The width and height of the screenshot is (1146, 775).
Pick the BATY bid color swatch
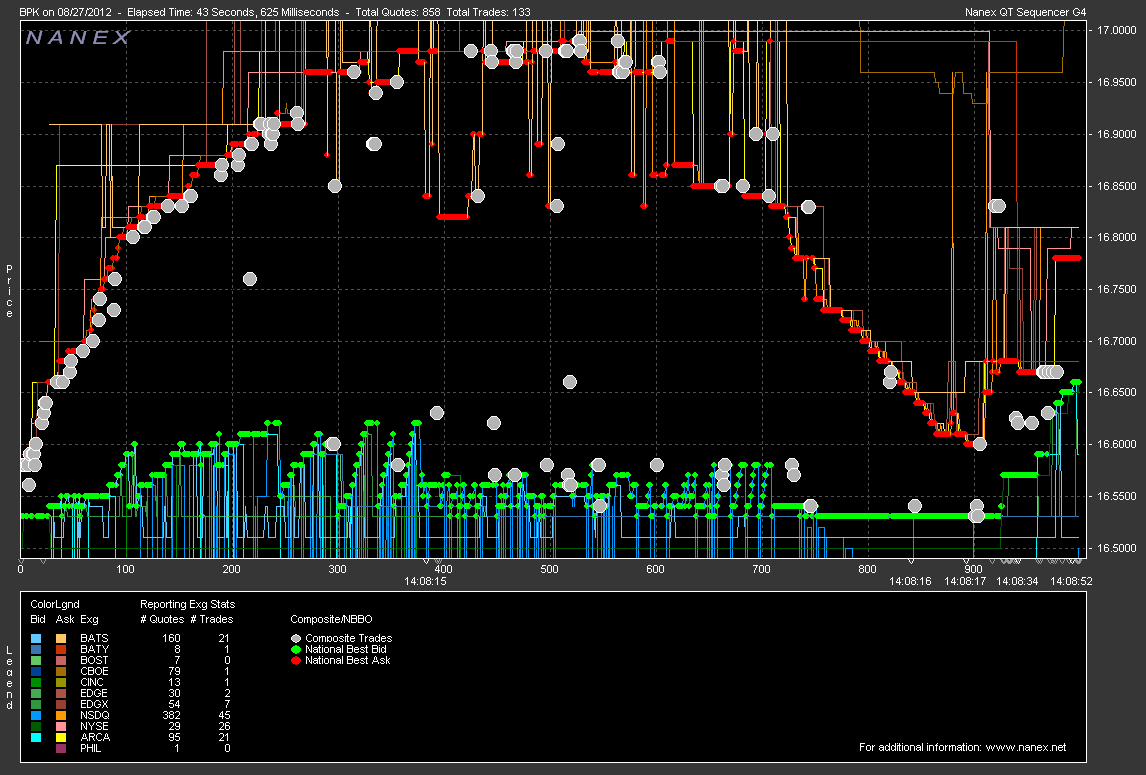click(37, 649)
